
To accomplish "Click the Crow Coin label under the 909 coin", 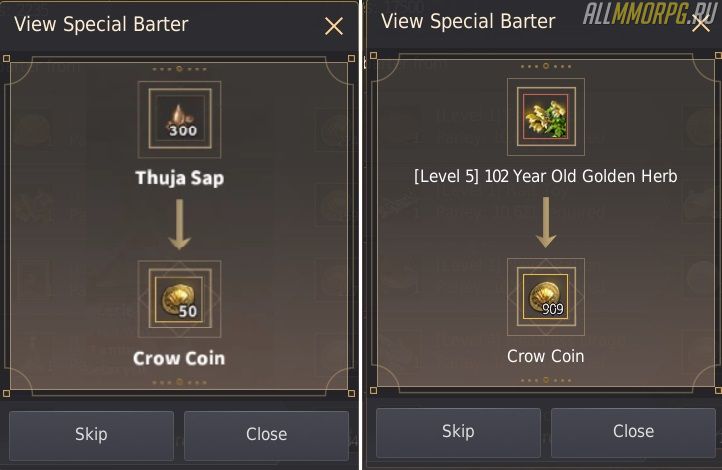I will (545, 356).
